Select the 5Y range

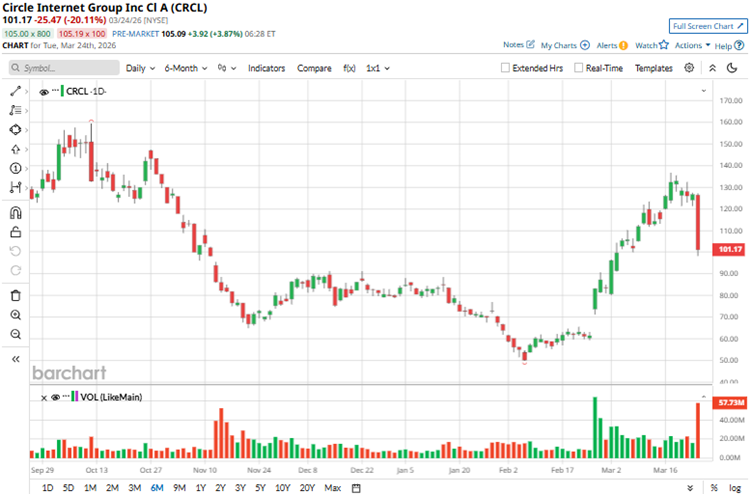click(x=260, y=488)
